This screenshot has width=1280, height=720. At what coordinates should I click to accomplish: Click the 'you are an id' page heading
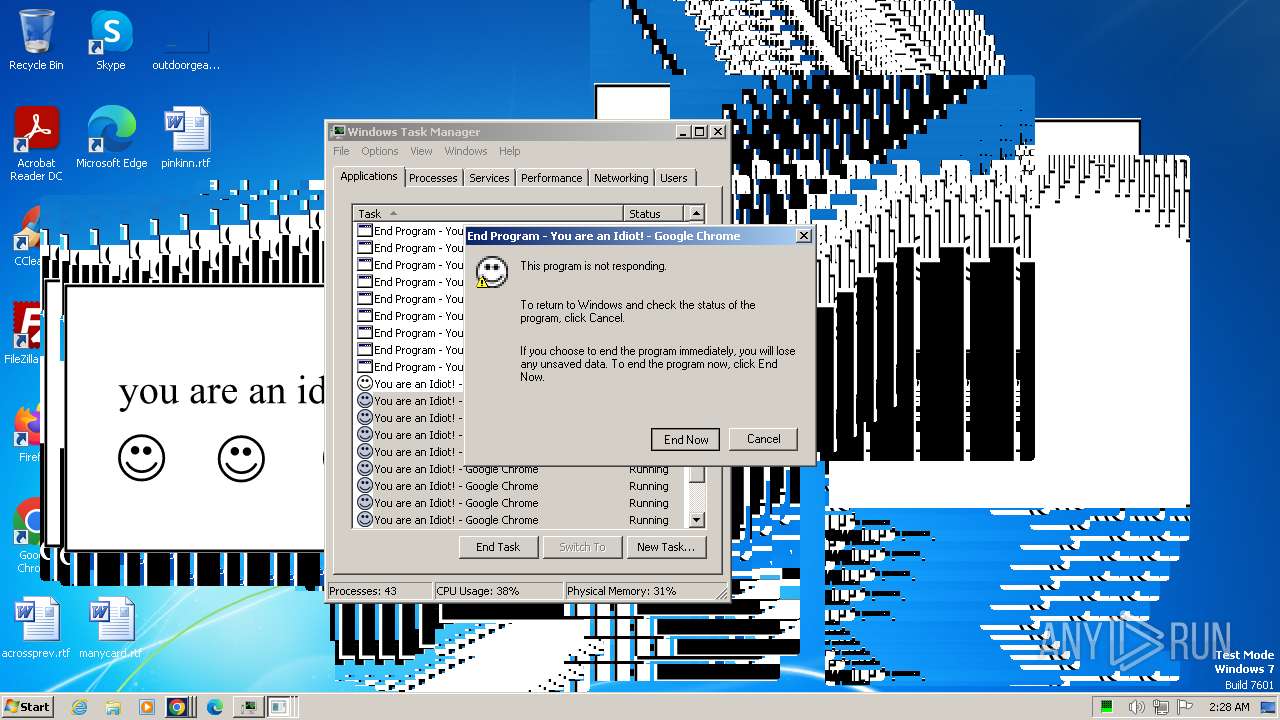pos(220,391)
